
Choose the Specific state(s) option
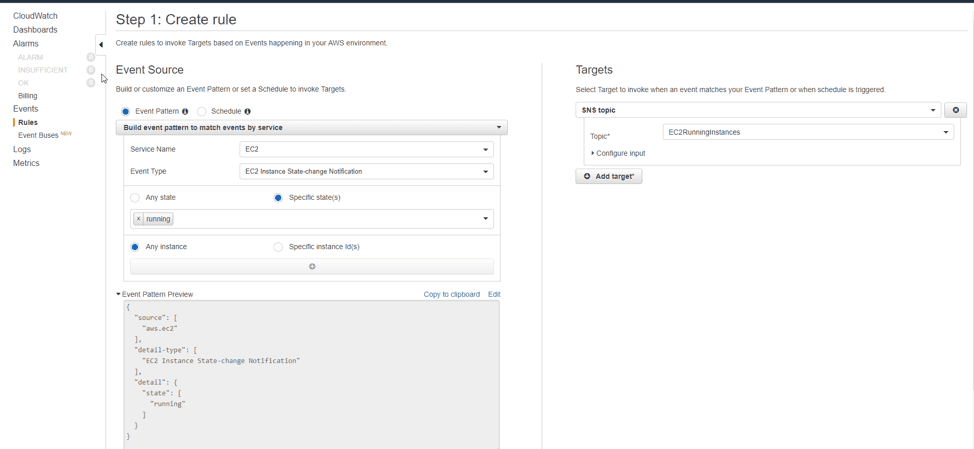pyautogui.click(x=278, y=197)
